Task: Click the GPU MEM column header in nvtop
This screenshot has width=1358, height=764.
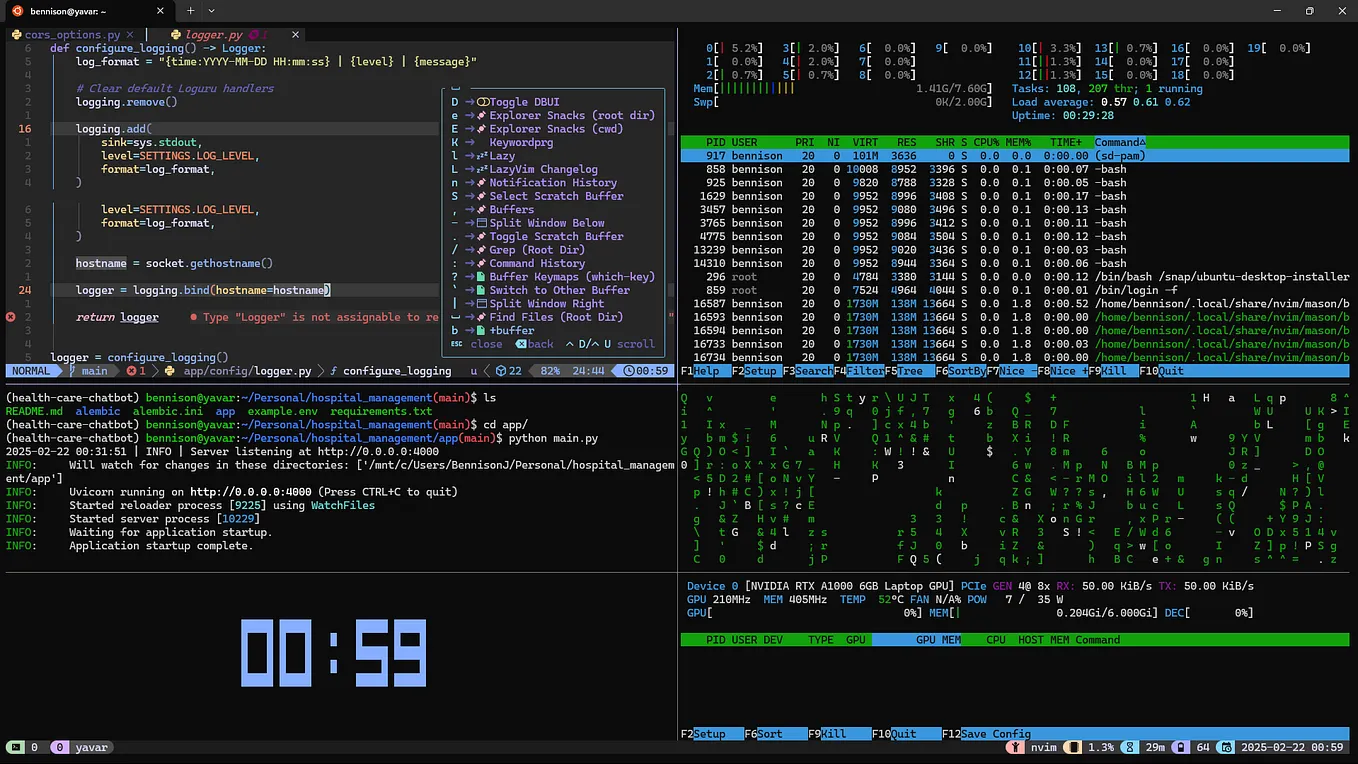Action: 937,640
